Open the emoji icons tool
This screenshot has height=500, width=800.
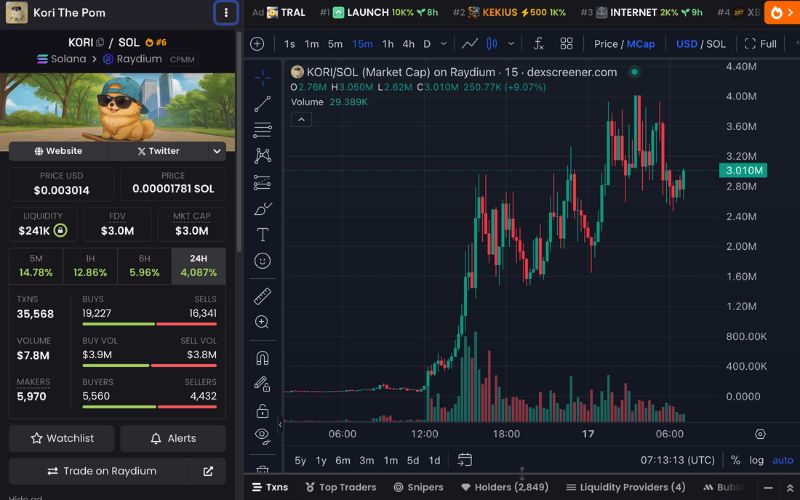tap(262, 261)
